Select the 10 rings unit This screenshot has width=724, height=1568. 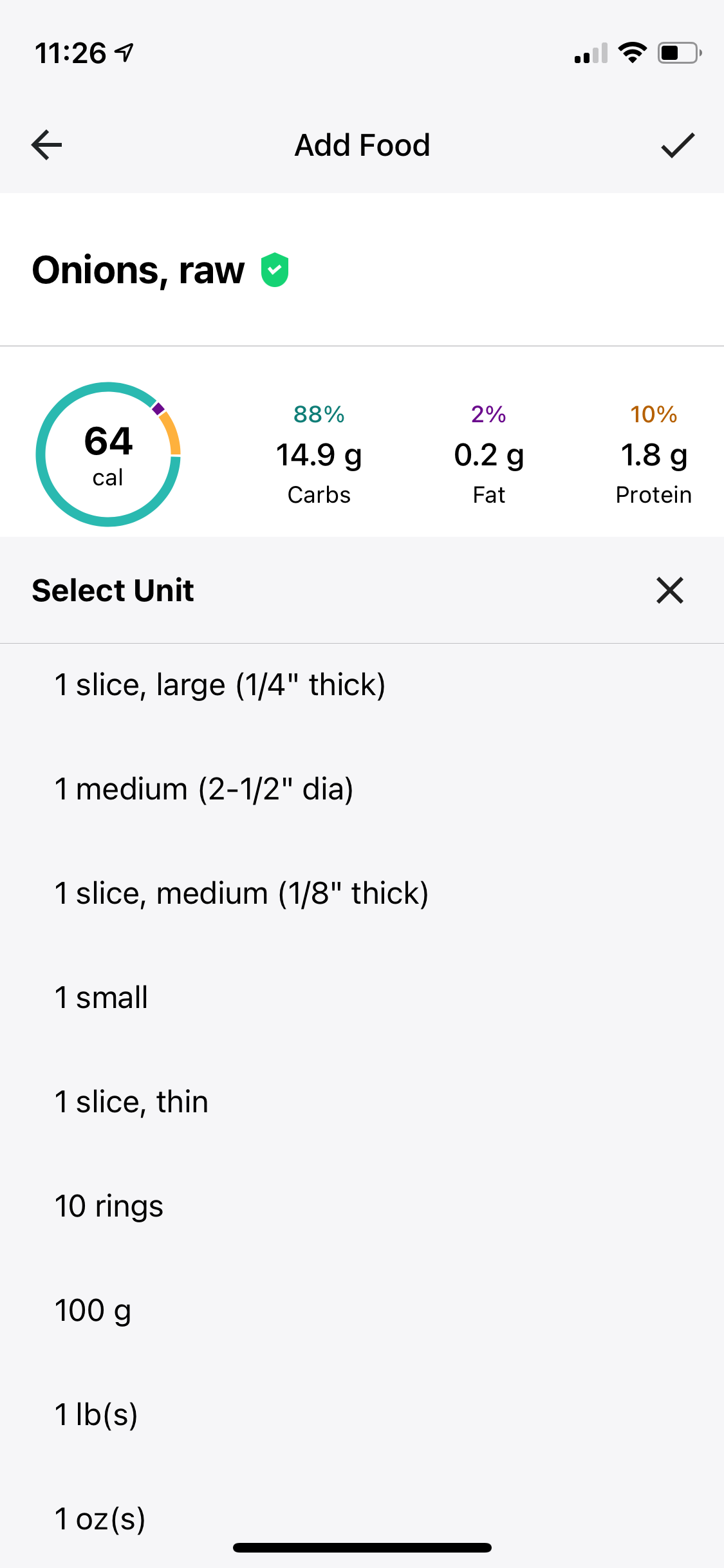(x=362, y=1206)
